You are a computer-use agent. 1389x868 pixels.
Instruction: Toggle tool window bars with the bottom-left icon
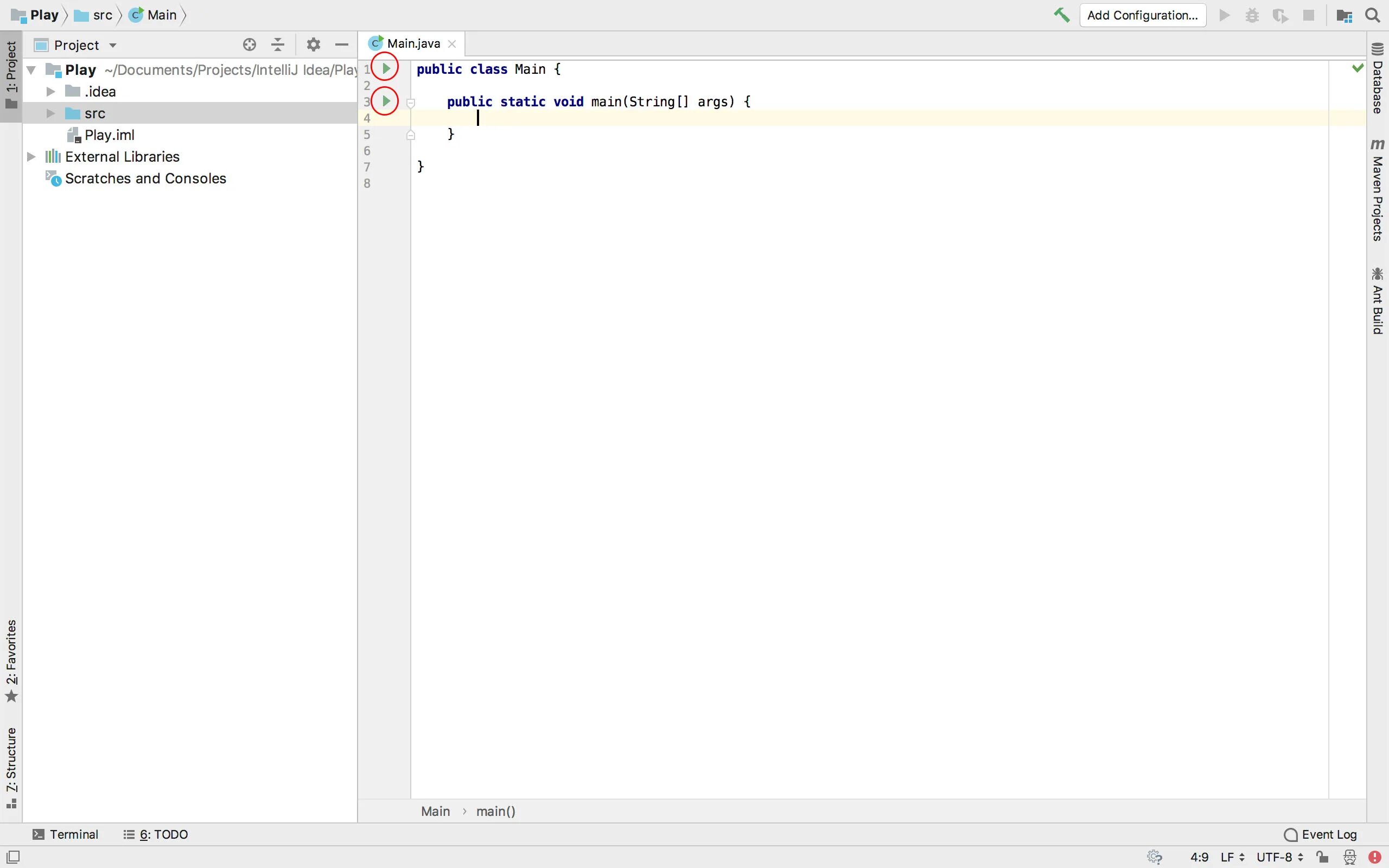pos(12,857)
